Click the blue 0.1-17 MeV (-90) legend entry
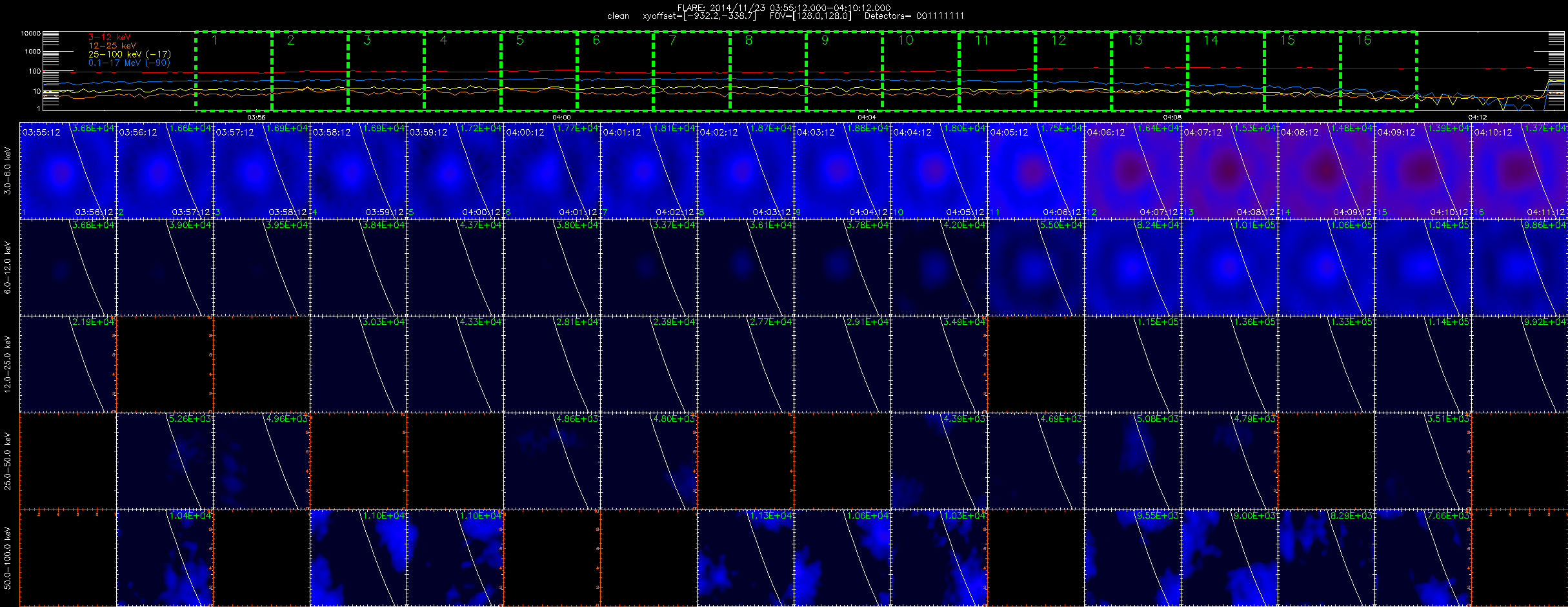1568x607 pixels. (x=129, y=63)
